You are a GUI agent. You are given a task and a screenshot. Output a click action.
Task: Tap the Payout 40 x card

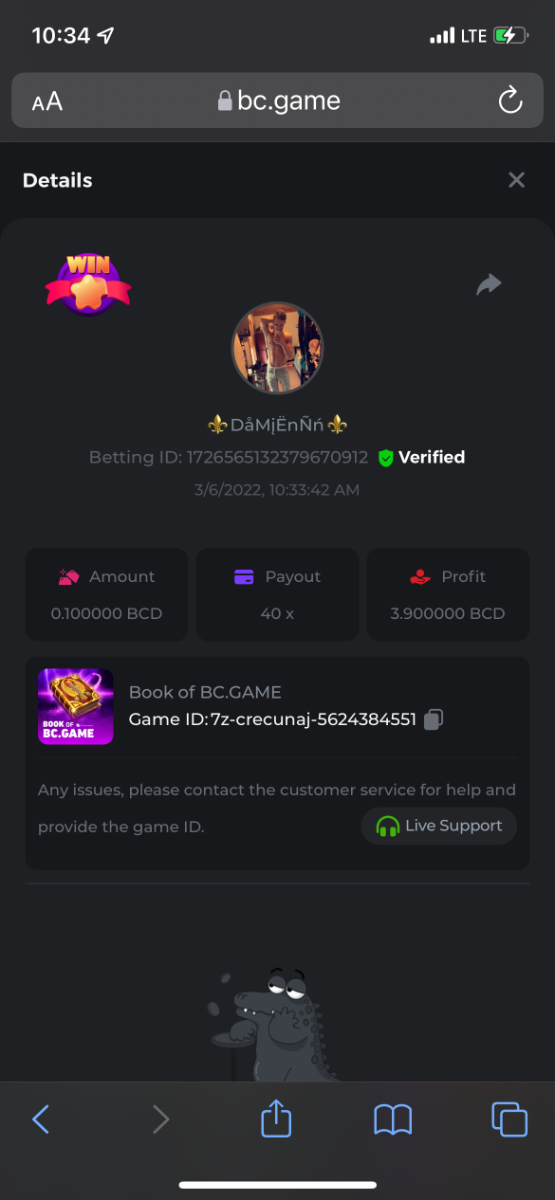point(277,594)
